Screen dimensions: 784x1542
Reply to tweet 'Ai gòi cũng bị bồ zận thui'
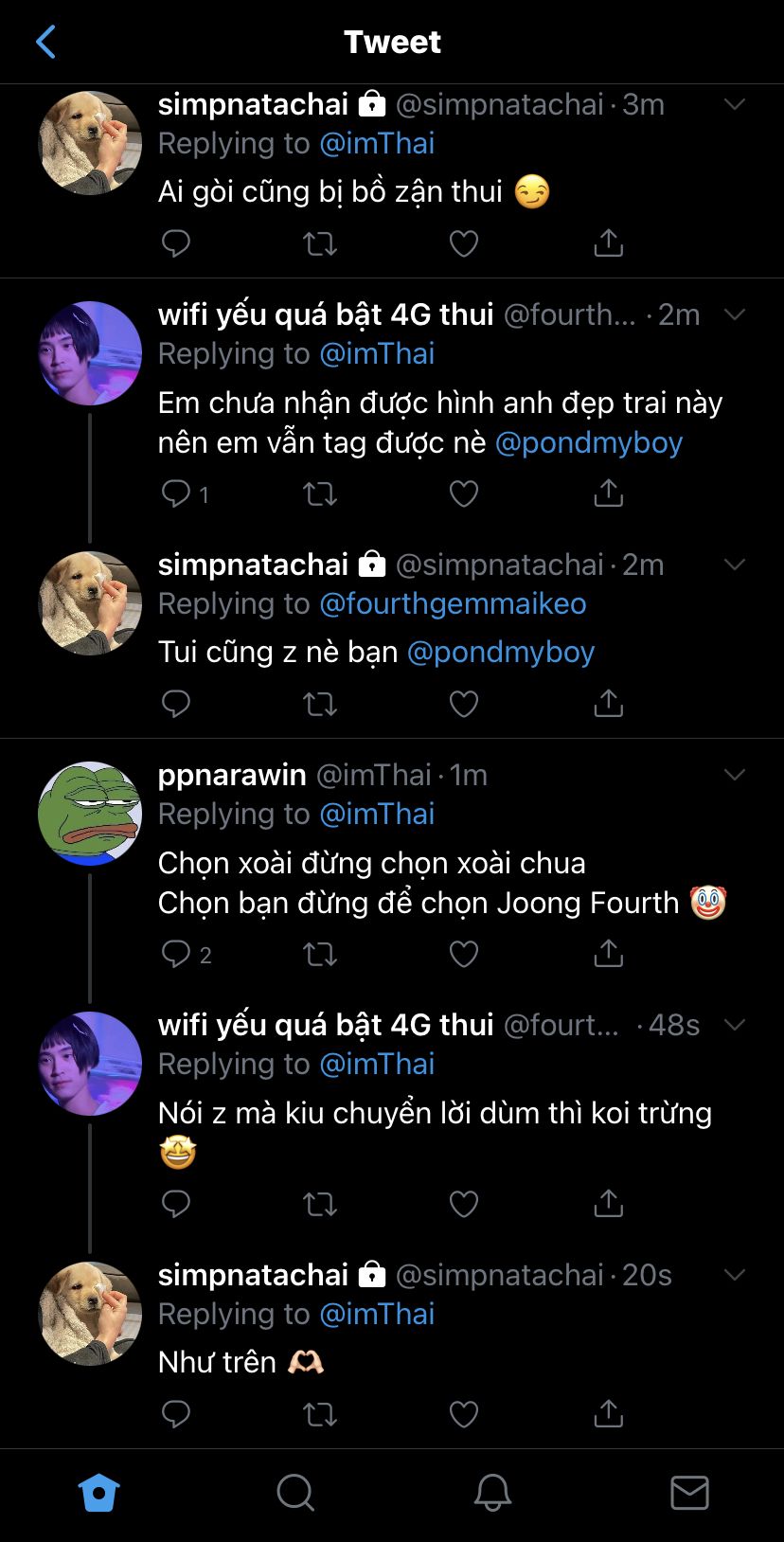pyautogui.click(x=176, y=243)
